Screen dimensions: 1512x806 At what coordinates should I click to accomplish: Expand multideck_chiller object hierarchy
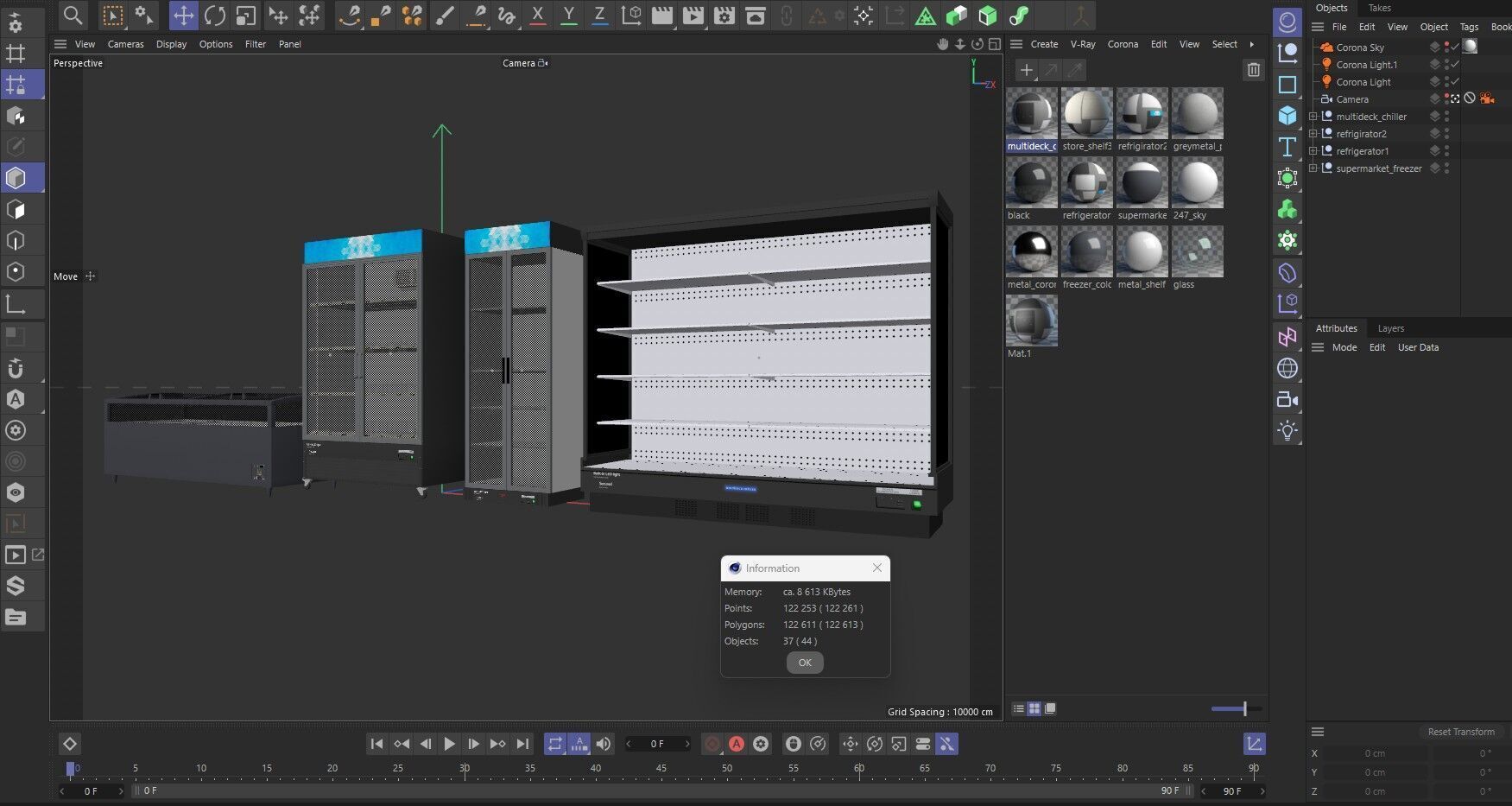(x=1313, y=117)
